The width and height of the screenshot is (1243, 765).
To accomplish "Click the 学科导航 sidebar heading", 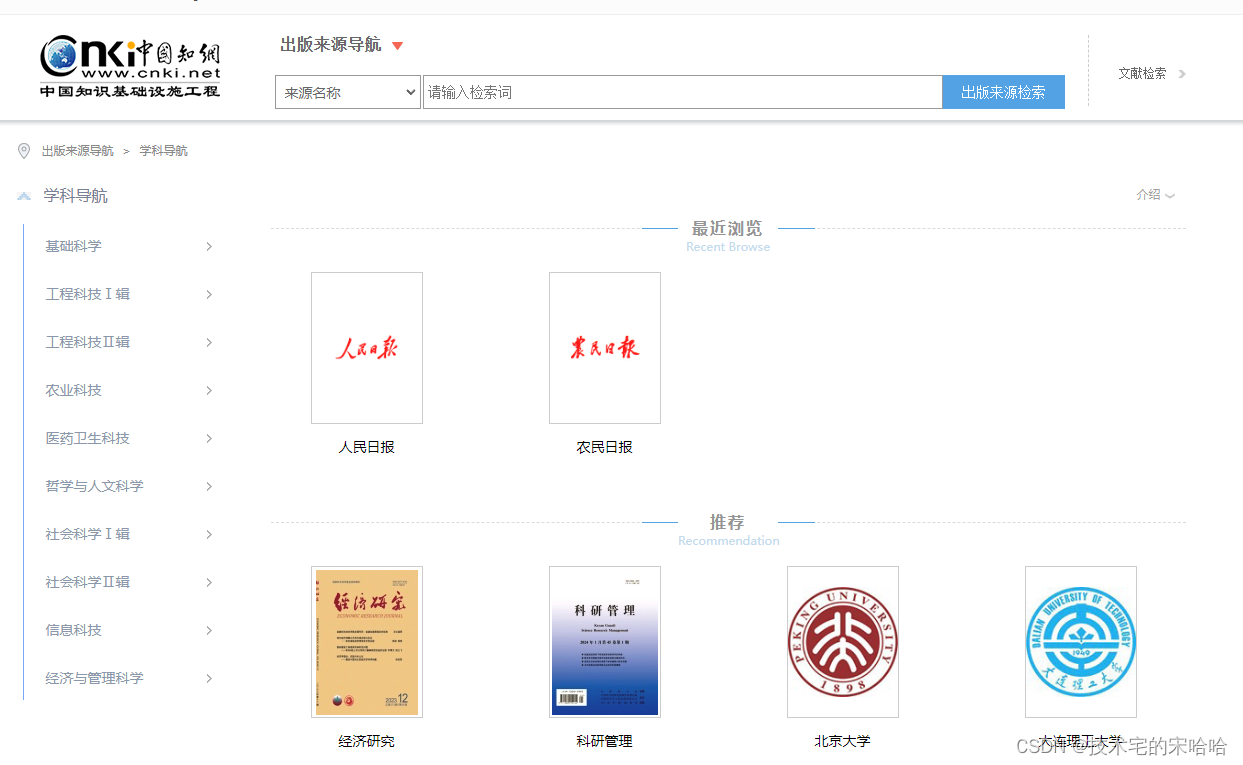I will coord(75,196).
